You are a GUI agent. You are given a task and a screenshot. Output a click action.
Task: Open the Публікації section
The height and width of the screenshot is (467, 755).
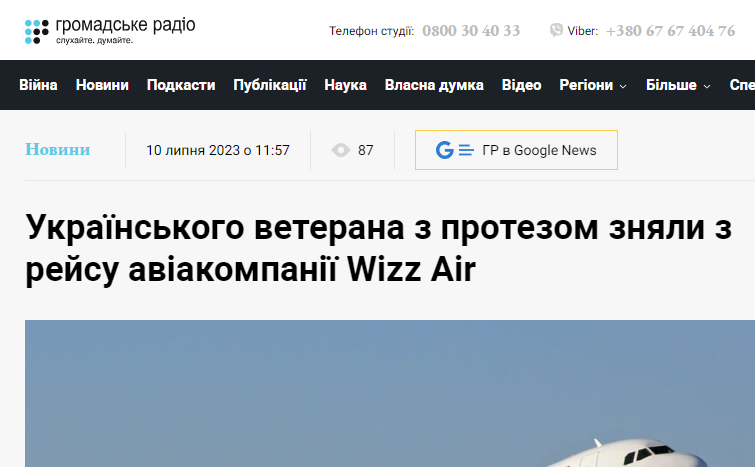point(270,85)
